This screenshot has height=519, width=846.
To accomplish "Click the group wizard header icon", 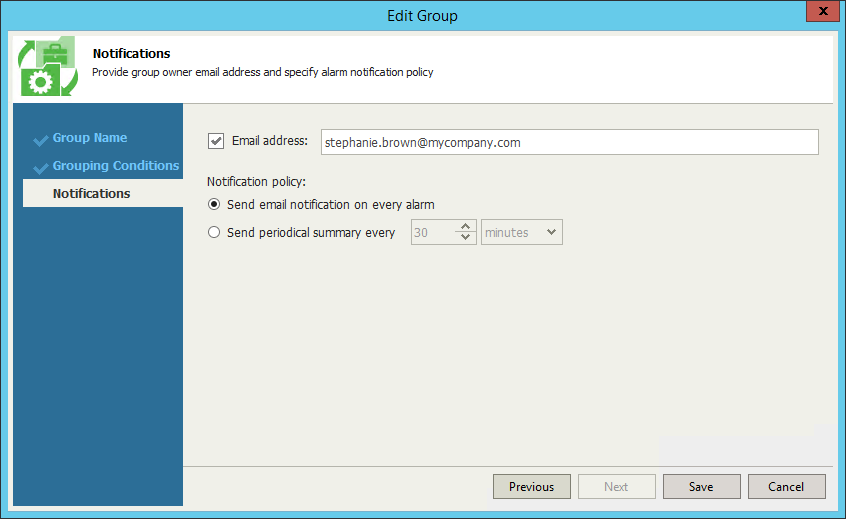I will click(x=47, y=66).
